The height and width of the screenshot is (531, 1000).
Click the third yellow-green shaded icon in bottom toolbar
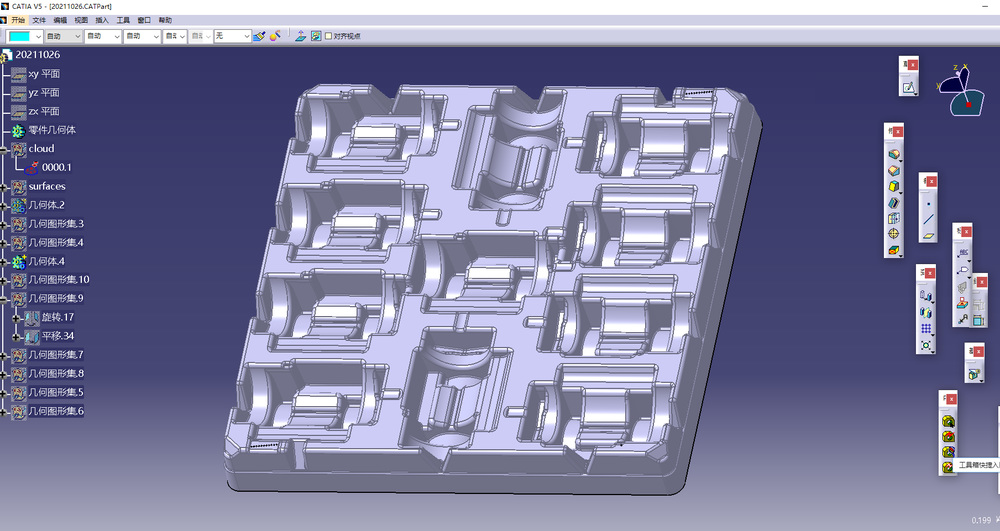point(948,452)
